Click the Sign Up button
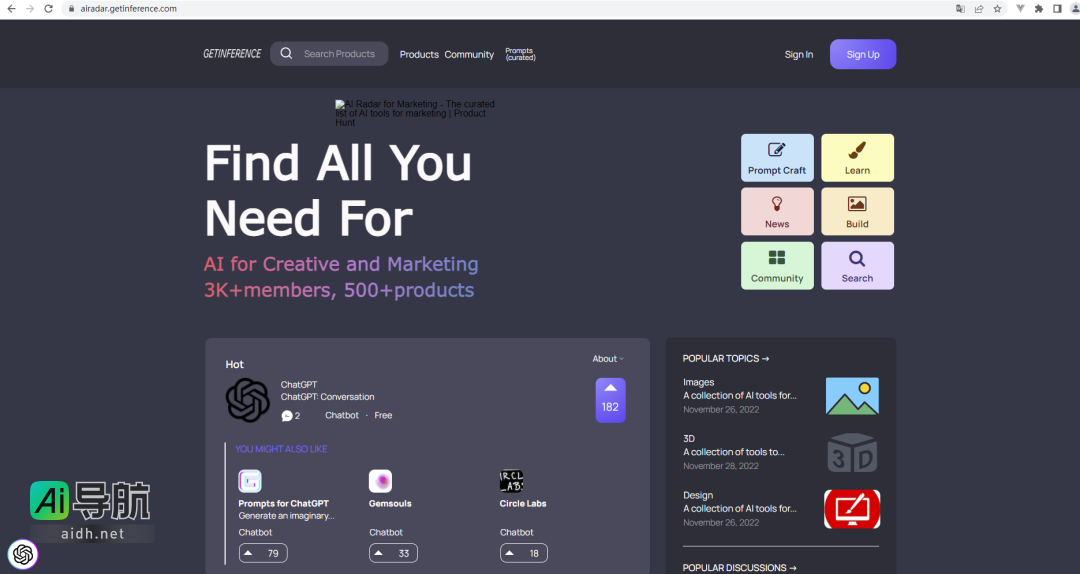The width and height of the screenshot is (1080, 574). tap(863, 54)
